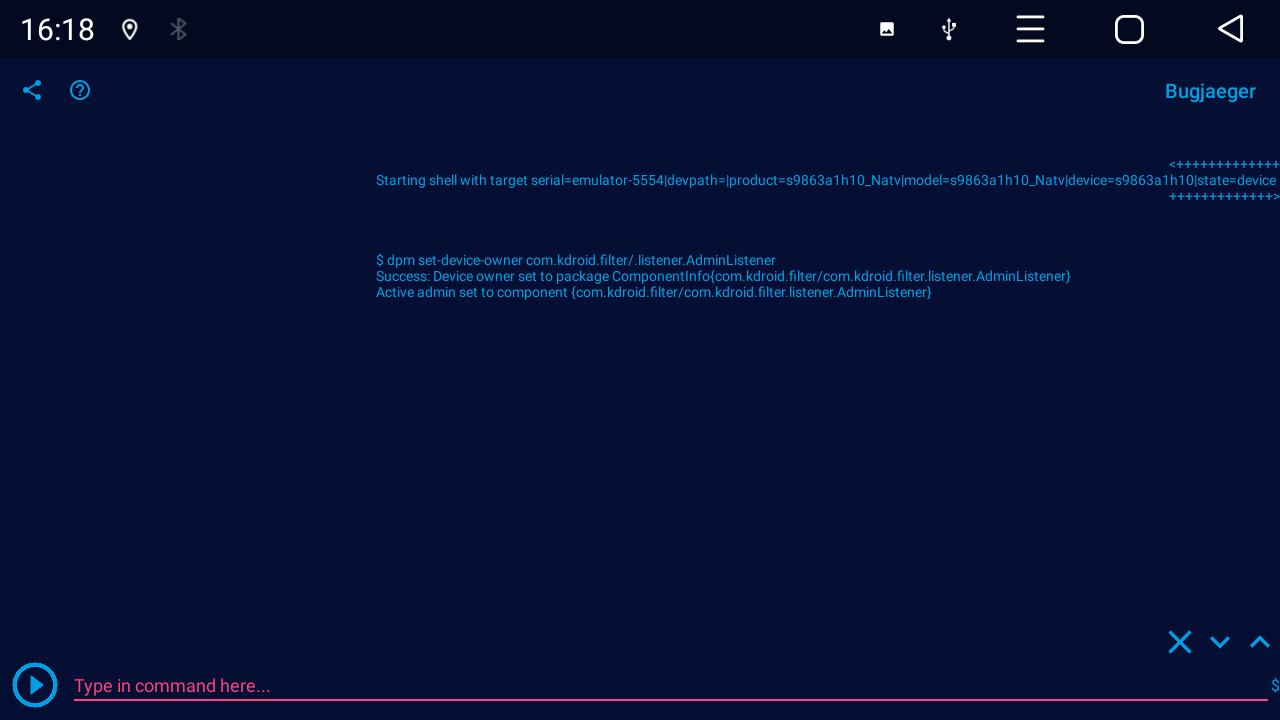Open recent apps with three-line icon
Screen dimensions: 1280x720
click(x=1030, y=29)
